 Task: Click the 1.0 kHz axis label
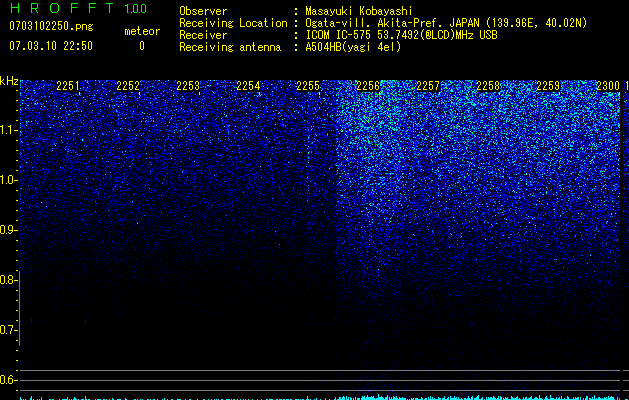(8, 180)
